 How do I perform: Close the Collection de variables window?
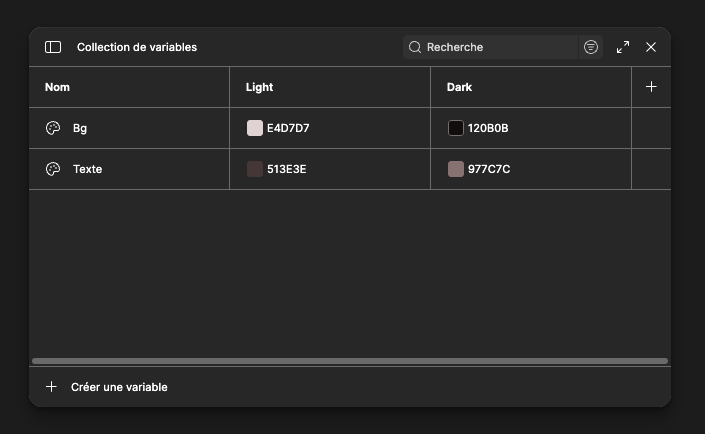[x=651, y=47]
